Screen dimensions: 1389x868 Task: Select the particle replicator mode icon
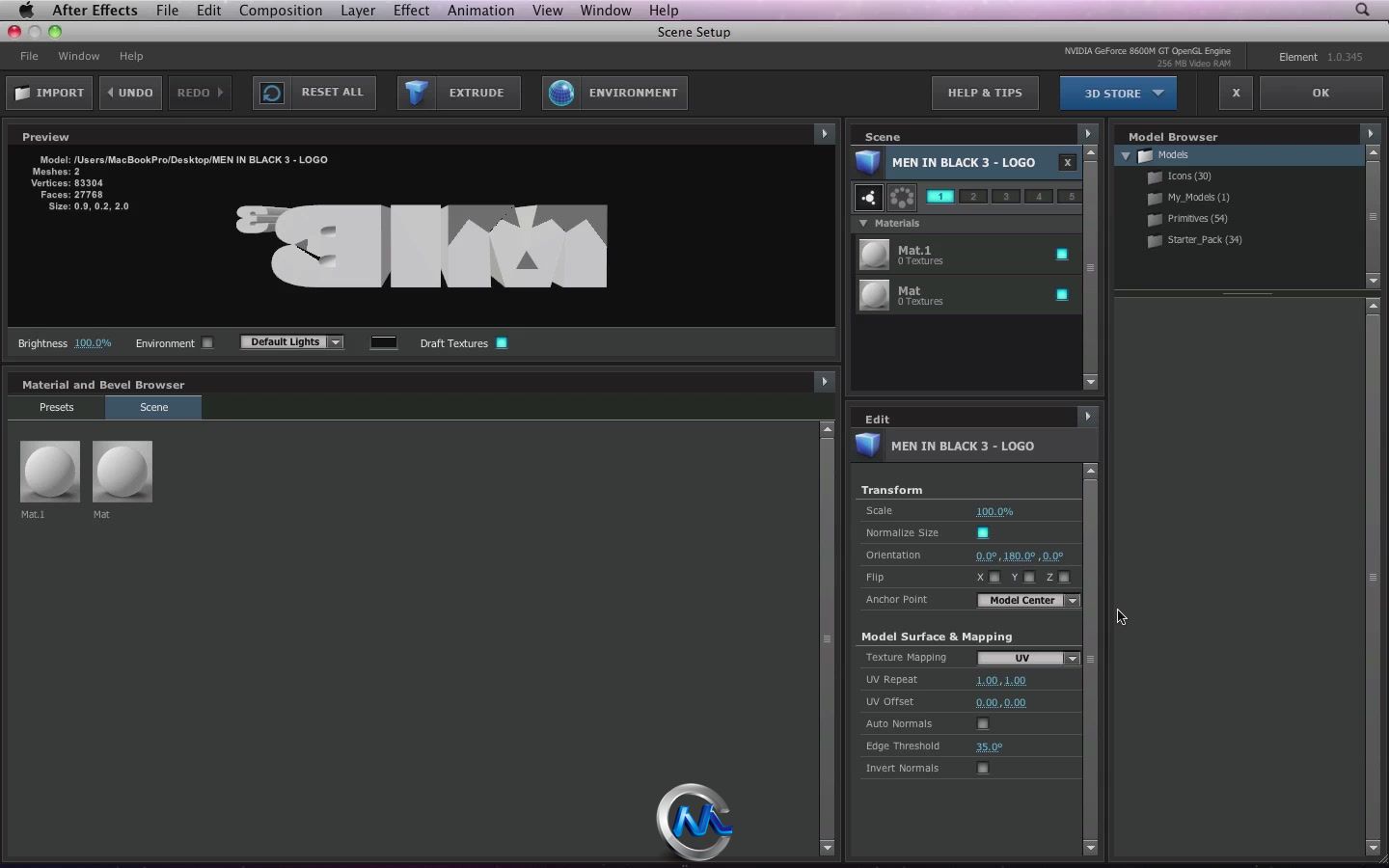pyautogui.click(x=902, y=198)
